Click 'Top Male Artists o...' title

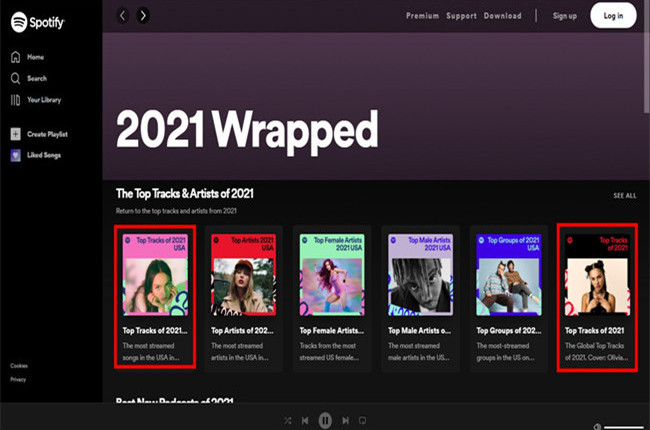[419, 330]
